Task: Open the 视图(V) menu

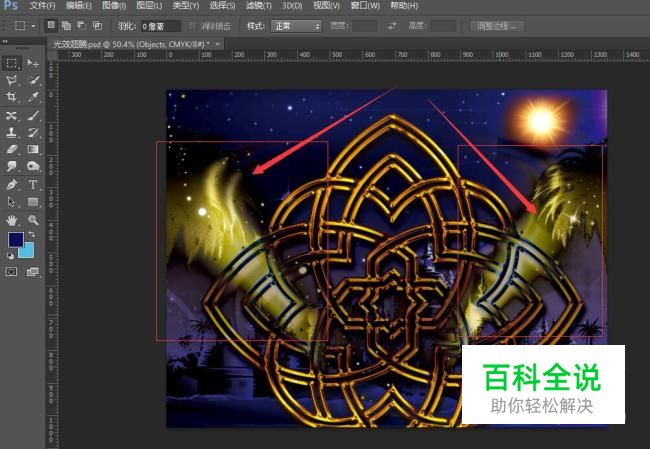Action: coord(326,6)
